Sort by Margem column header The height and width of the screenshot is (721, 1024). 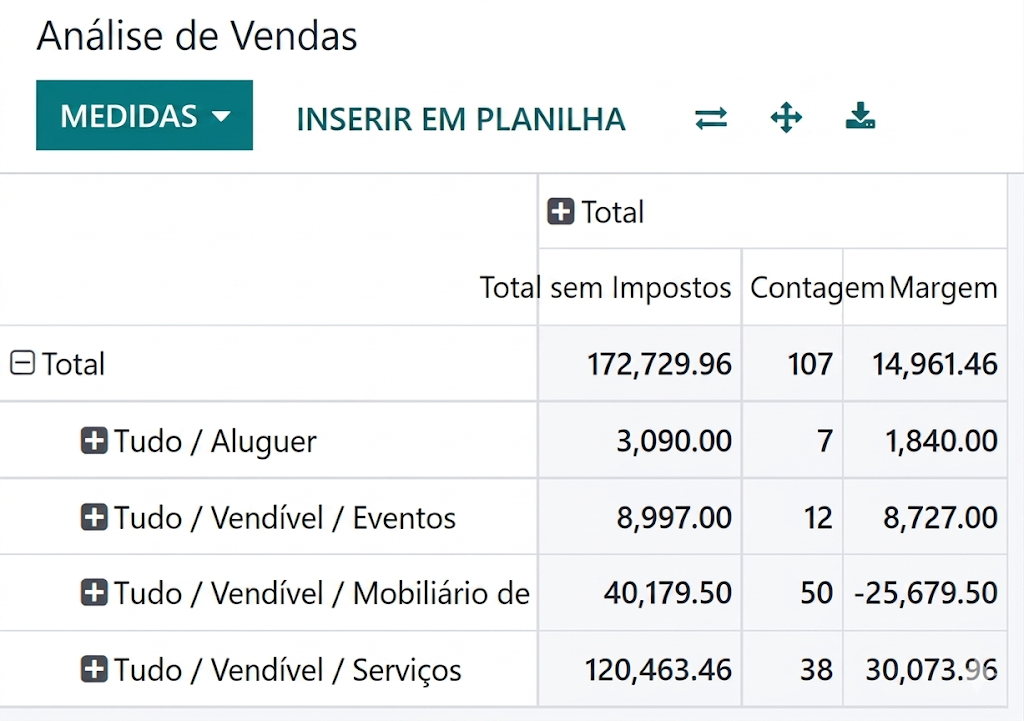pyautogui.click(x=943, y=288)
